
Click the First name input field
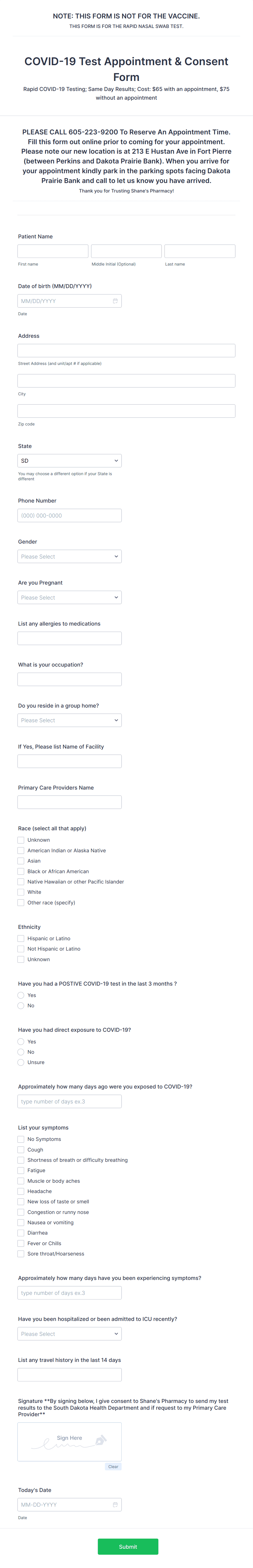pyautogui.click(x=53, y=251)
